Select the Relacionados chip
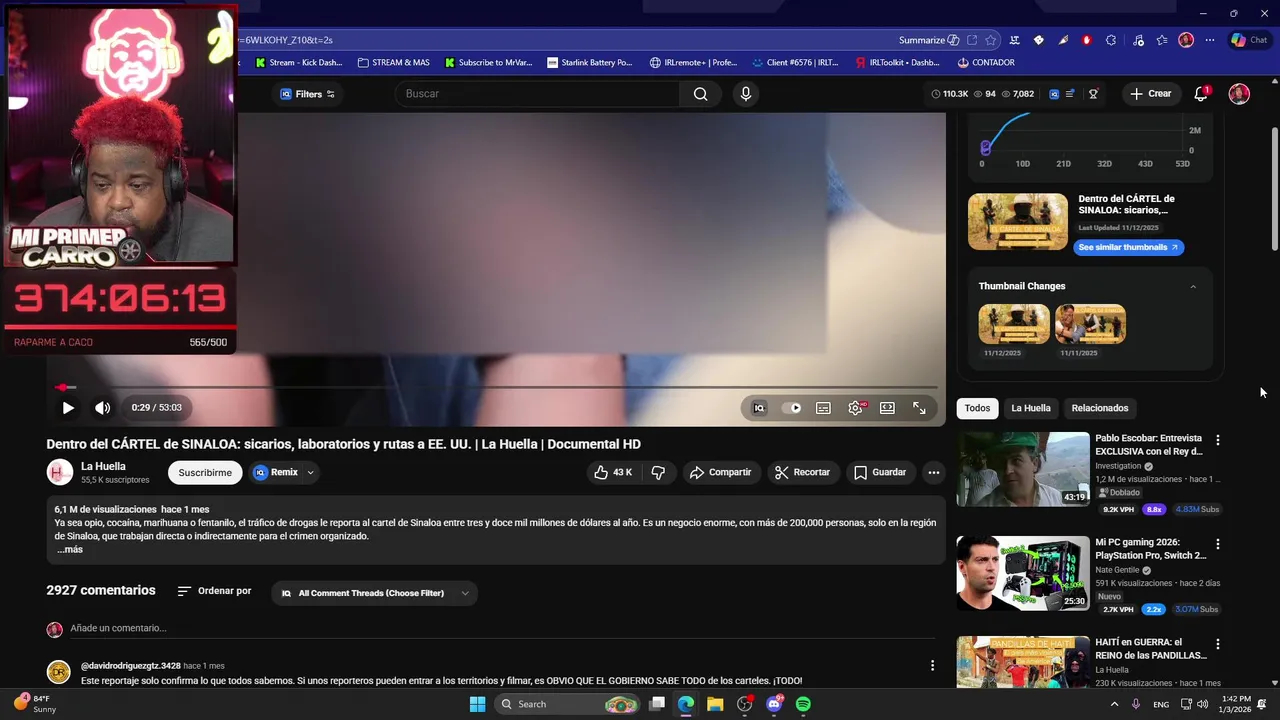 point(1099,408)
